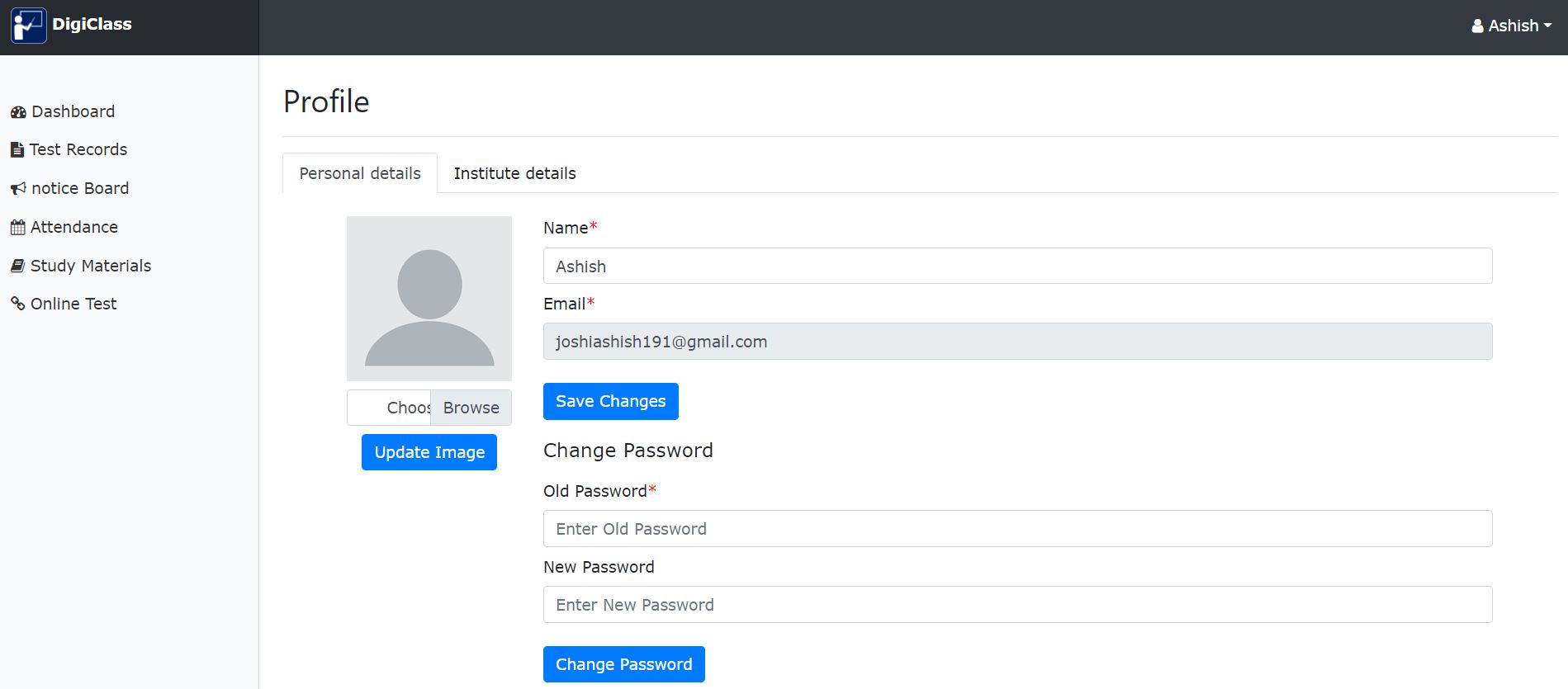The height and width of the screenshot is (689, 1568).
Task: Click the Attendance calendar icon
Action: click(17, 228)
